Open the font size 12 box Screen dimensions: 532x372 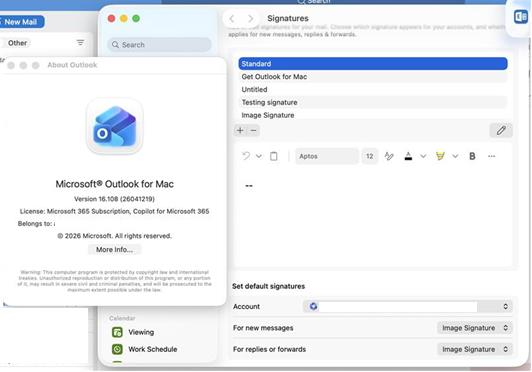(369, 156)
